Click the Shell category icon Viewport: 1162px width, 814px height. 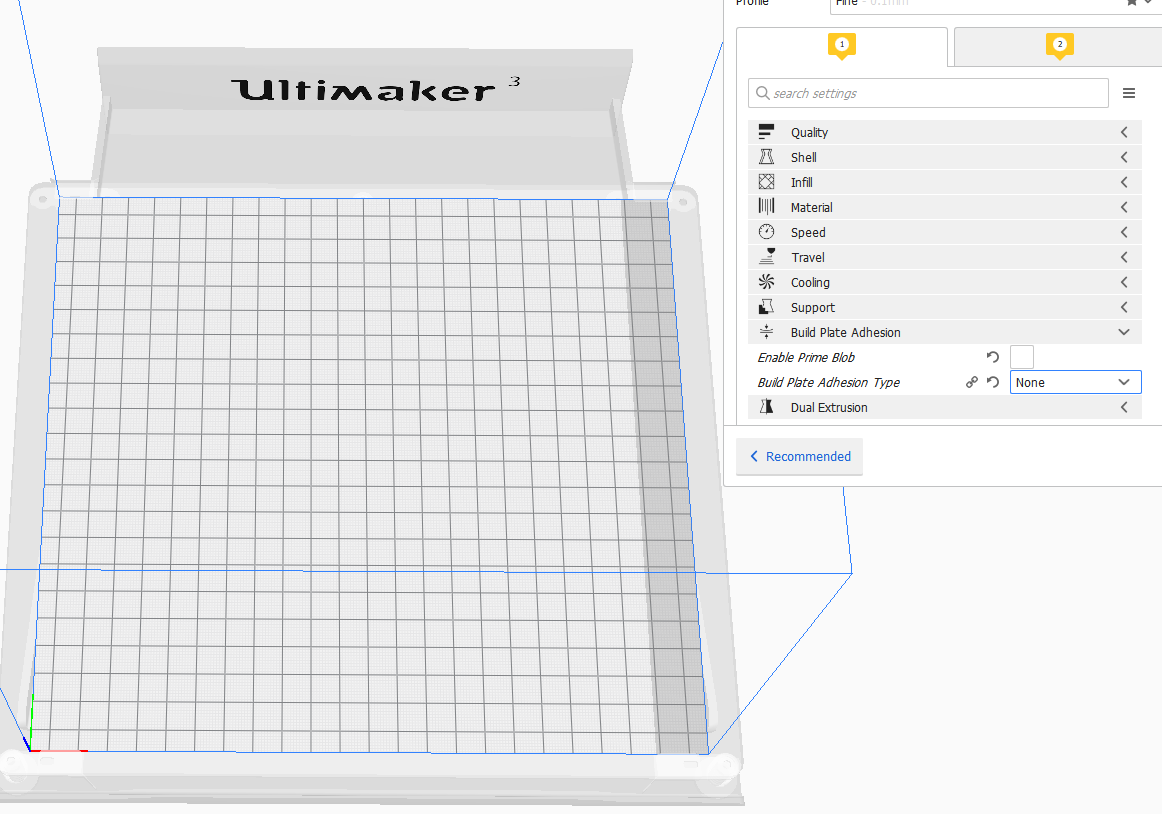pyautogui.click(x=766, y=157)
